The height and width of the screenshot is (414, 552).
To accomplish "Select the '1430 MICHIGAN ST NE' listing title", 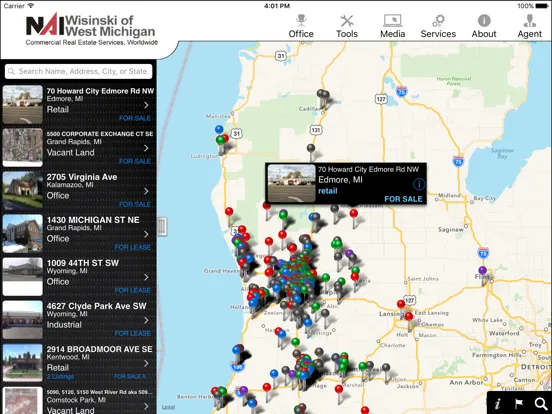I will [x=93, y=220].
